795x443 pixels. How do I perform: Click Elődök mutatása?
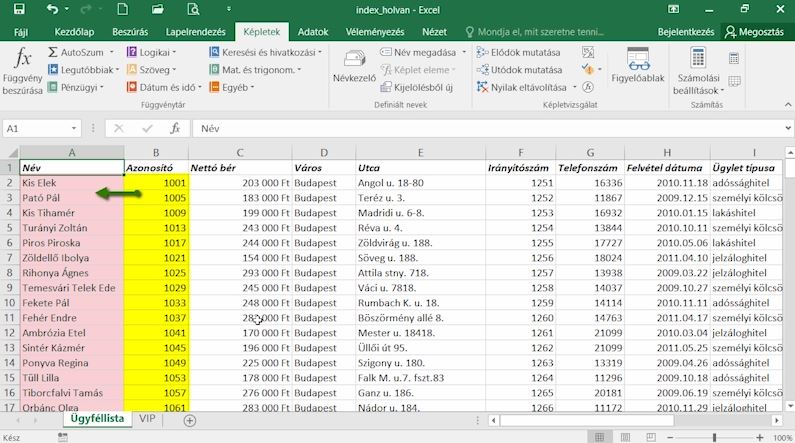[518, 52]
